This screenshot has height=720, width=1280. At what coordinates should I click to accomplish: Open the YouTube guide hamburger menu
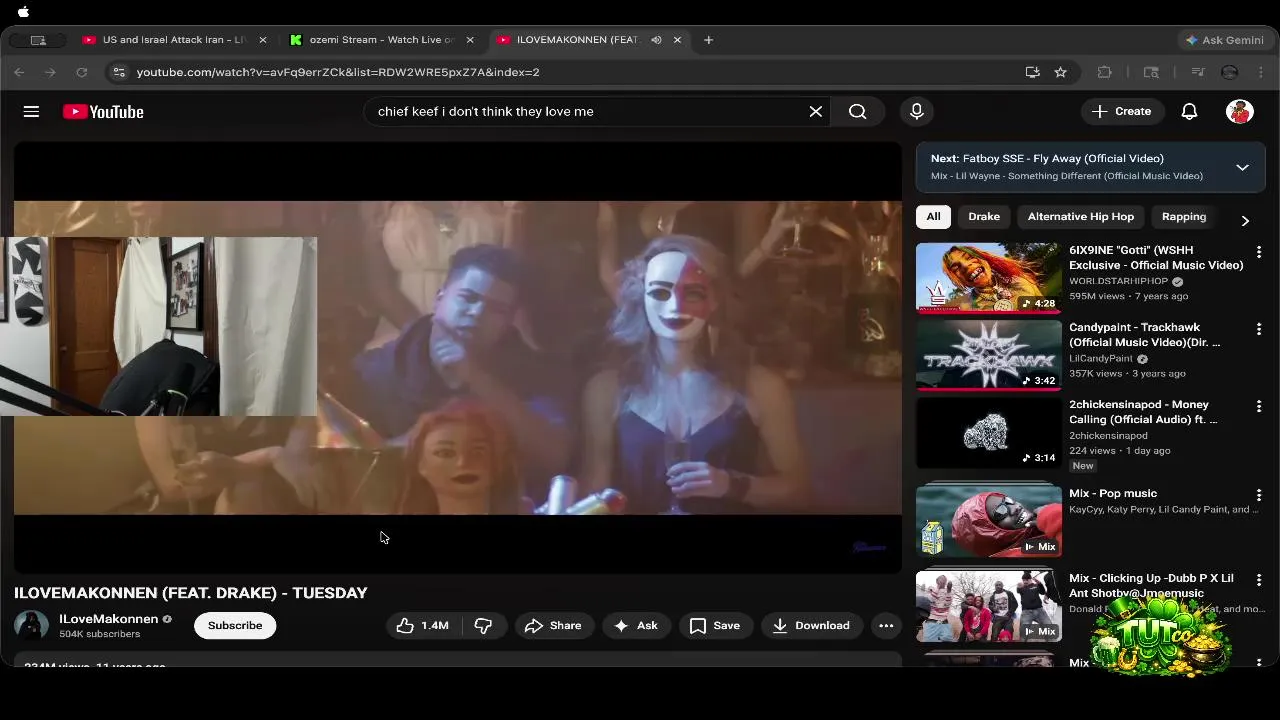pyautogui.click(x=31, y=111)
